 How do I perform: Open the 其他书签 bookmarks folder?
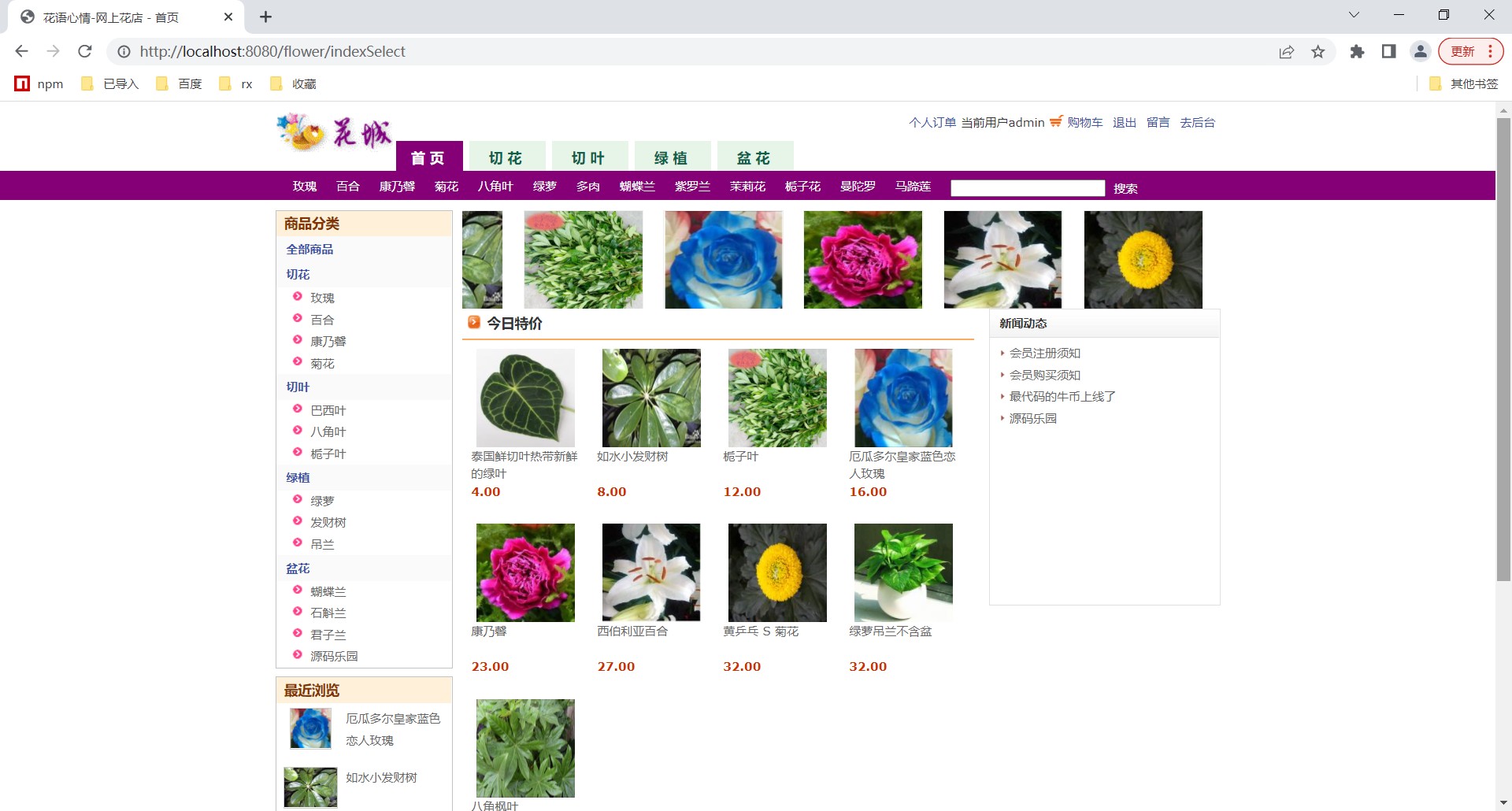pos(1464,84)
